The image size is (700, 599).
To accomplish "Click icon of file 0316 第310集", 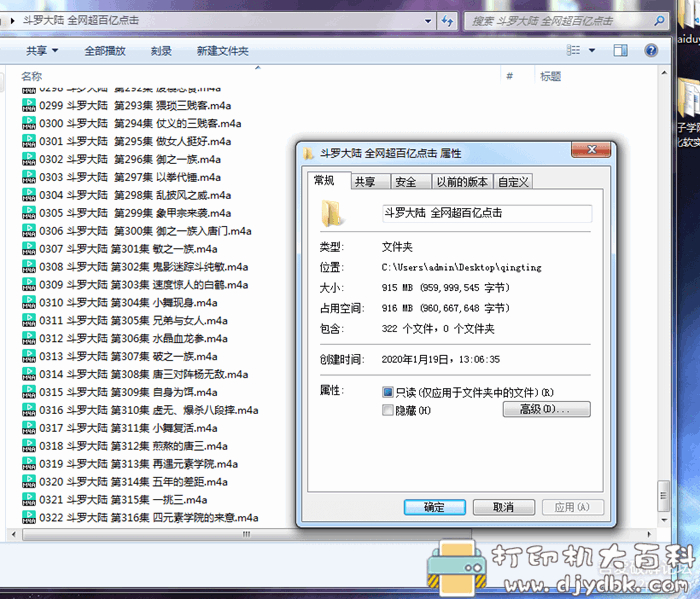I will tap(29, 410).
